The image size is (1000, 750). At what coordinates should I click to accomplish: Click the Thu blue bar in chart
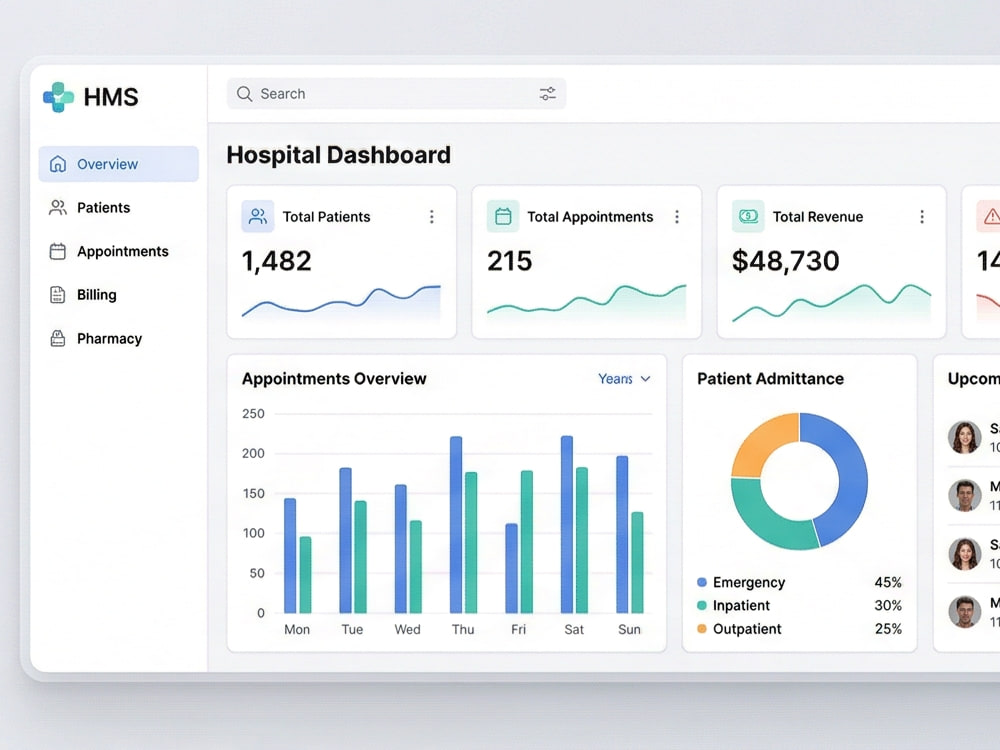456,525
